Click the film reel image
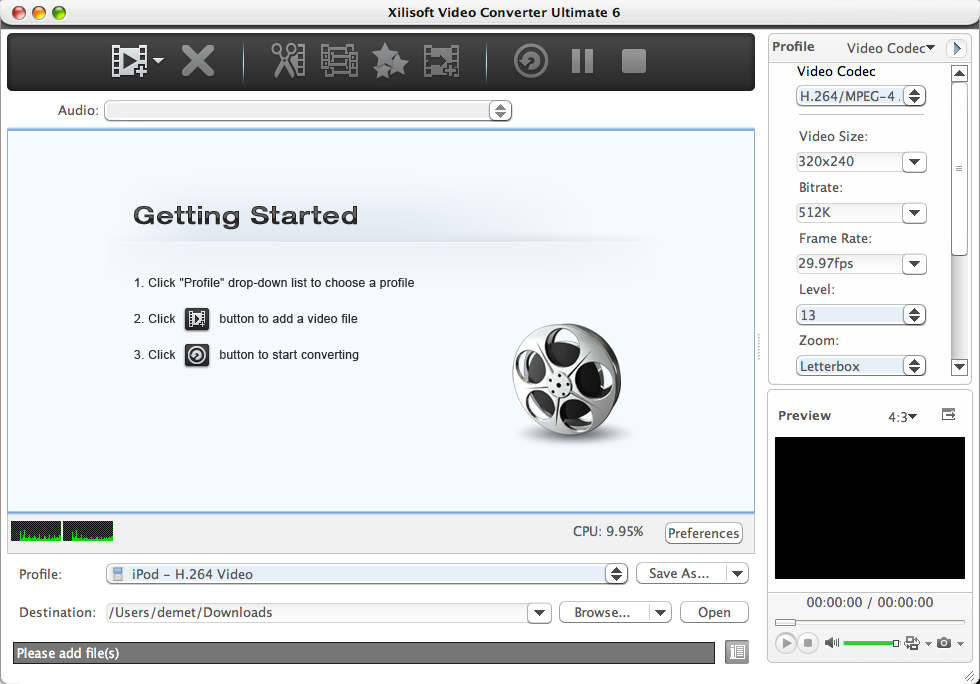Image resolution: width=980 pixels, height=684 pixels. (x=568, y=380)
